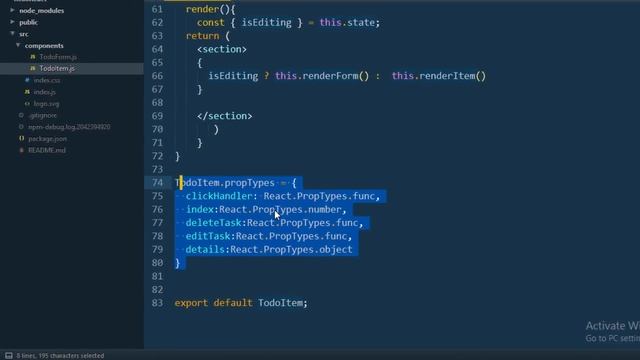
Task: Click React.PropTypes.object on the details line
Action: (x=291, y=250)
